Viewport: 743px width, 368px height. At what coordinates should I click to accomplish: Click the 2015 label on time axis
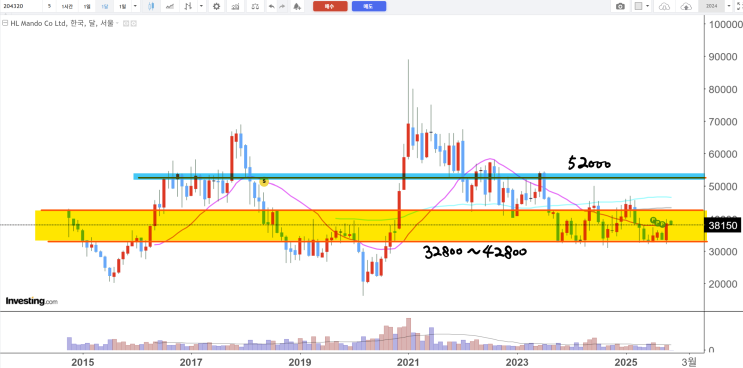[82, 362]
